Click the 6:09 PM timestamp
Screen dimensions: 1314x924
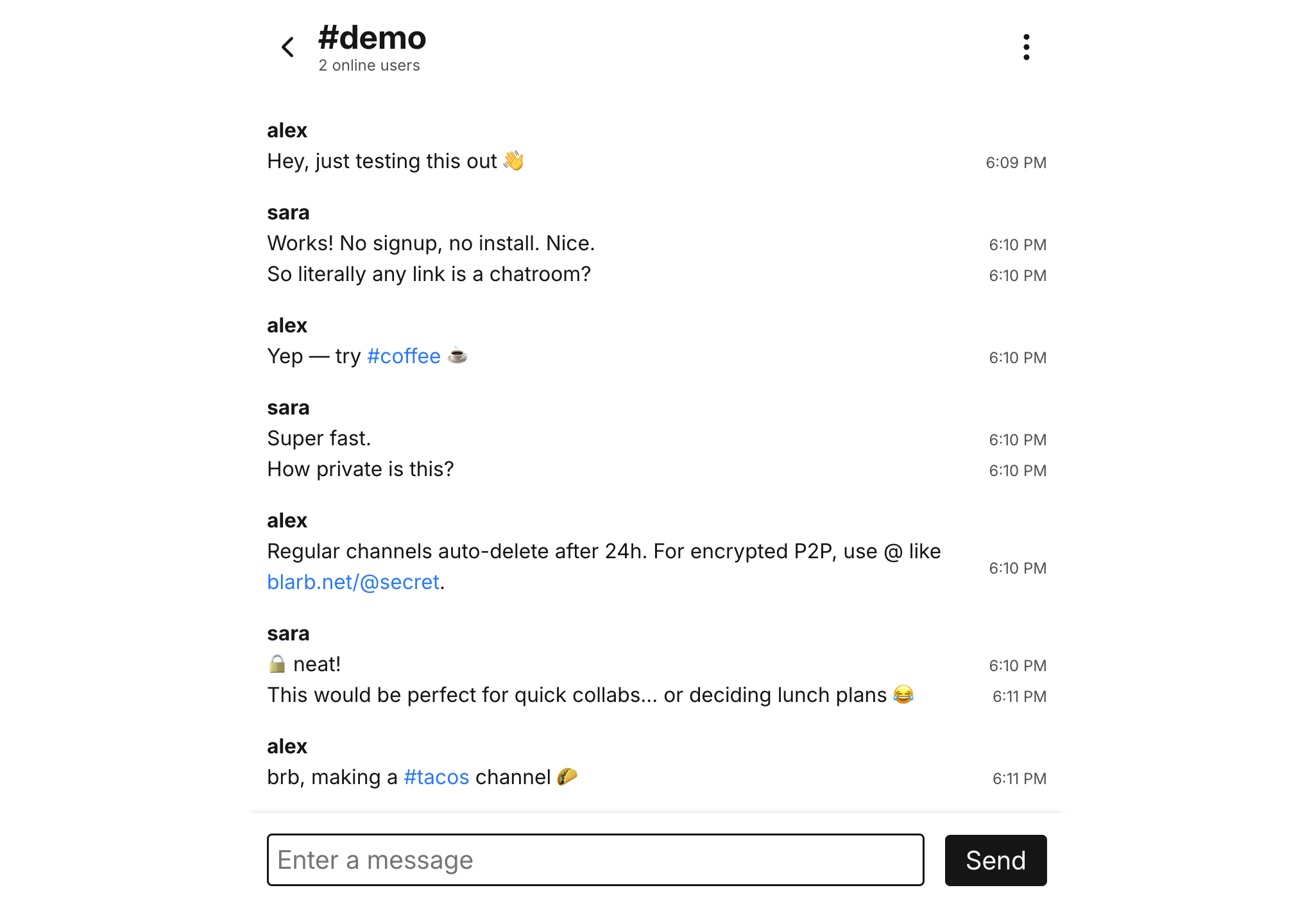click(x=1016, y=163)
